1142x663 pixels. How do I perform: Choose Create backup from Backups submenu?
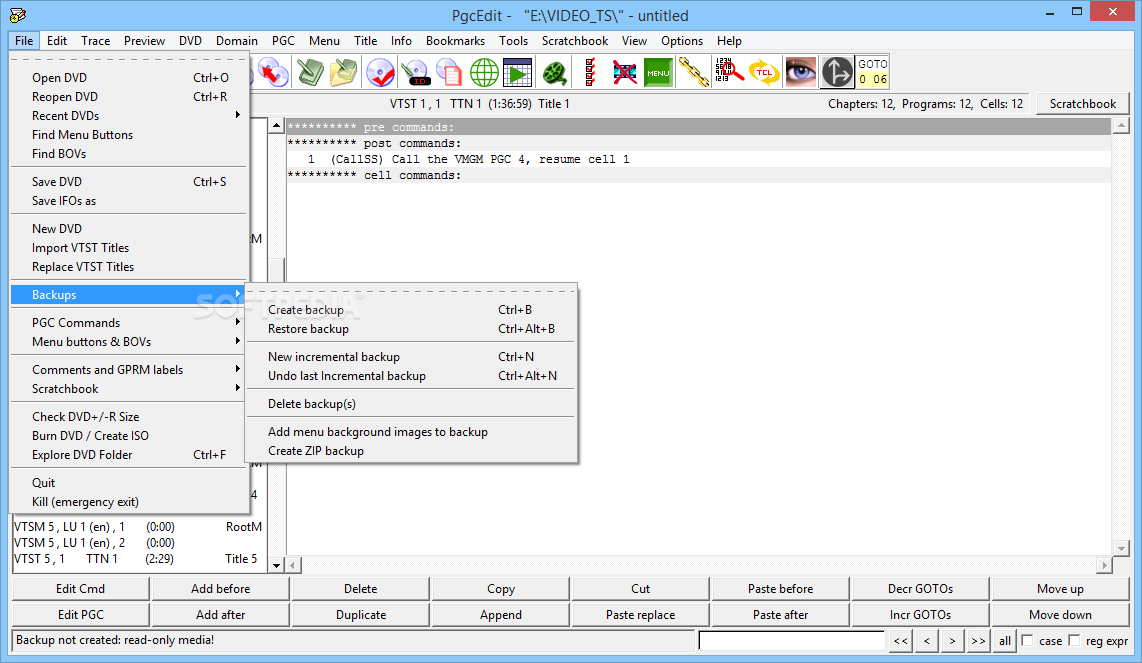pos(411,310)
